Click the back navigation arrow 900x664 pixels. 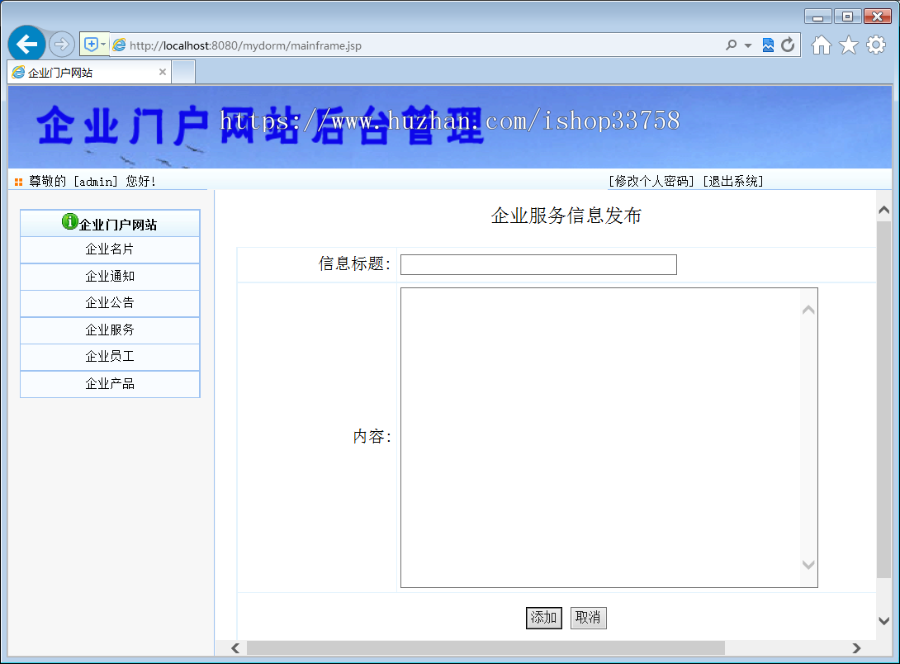[x=26, y=44]
